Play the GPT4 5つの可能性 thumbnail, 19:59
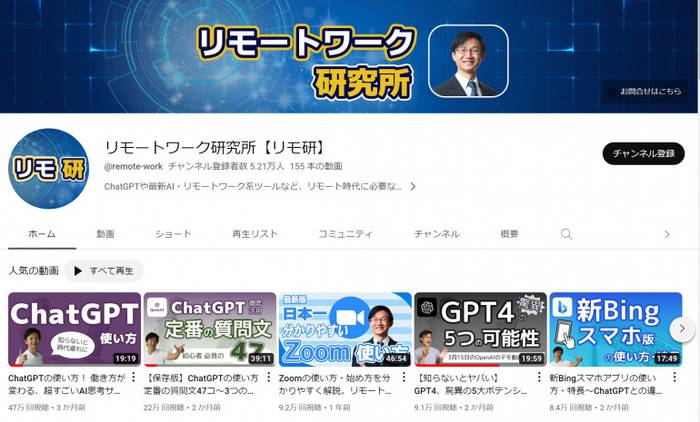The width and height of the screenshot is (700, 422). 480,329
